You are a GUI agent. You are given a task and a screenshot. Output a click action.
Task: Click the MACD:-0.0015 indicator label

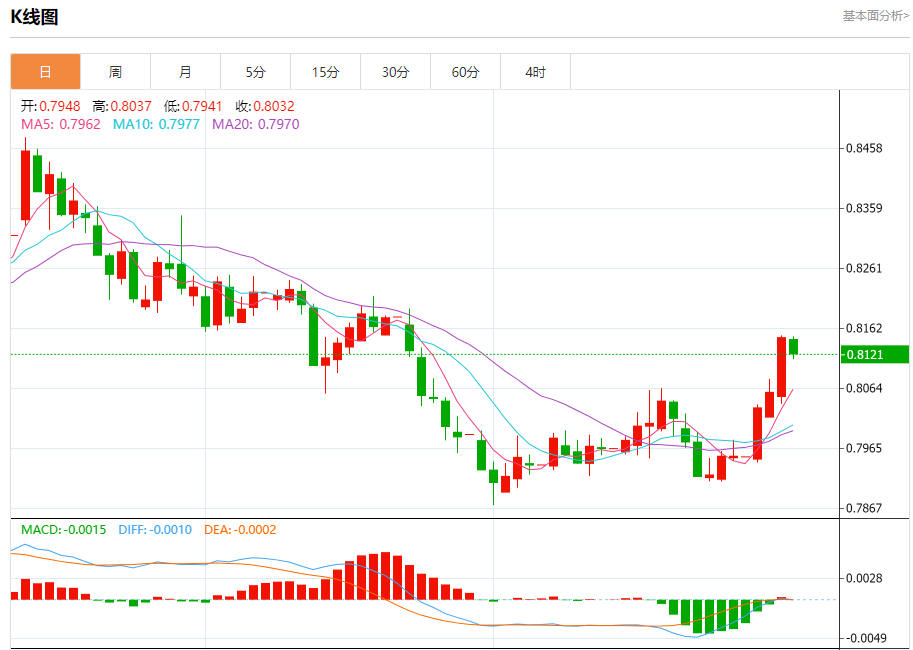coord(63,529)
